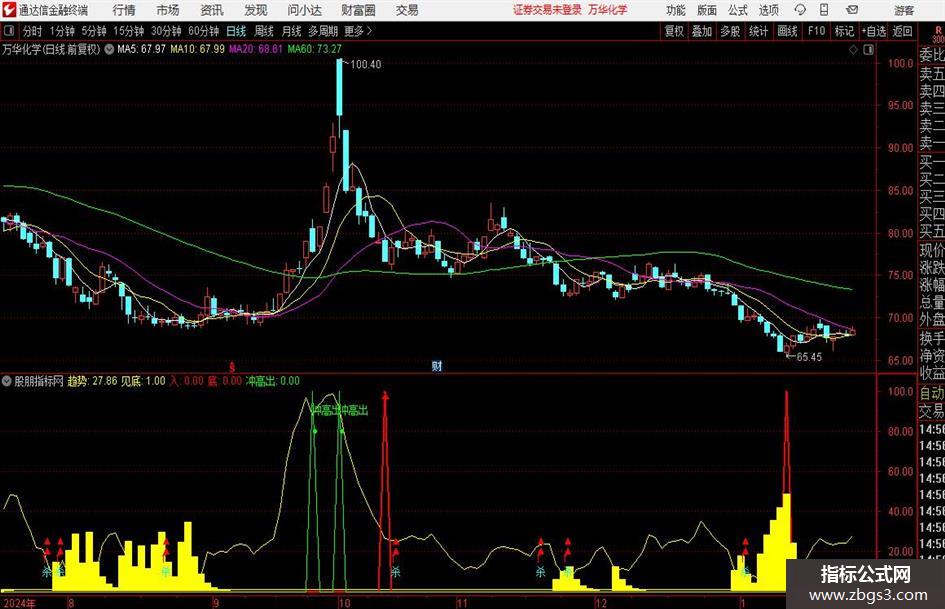Viewport: 945px width, 609px height.
Task: Click the 通达信 red logo icon
Action: click(x=8, y=10)
